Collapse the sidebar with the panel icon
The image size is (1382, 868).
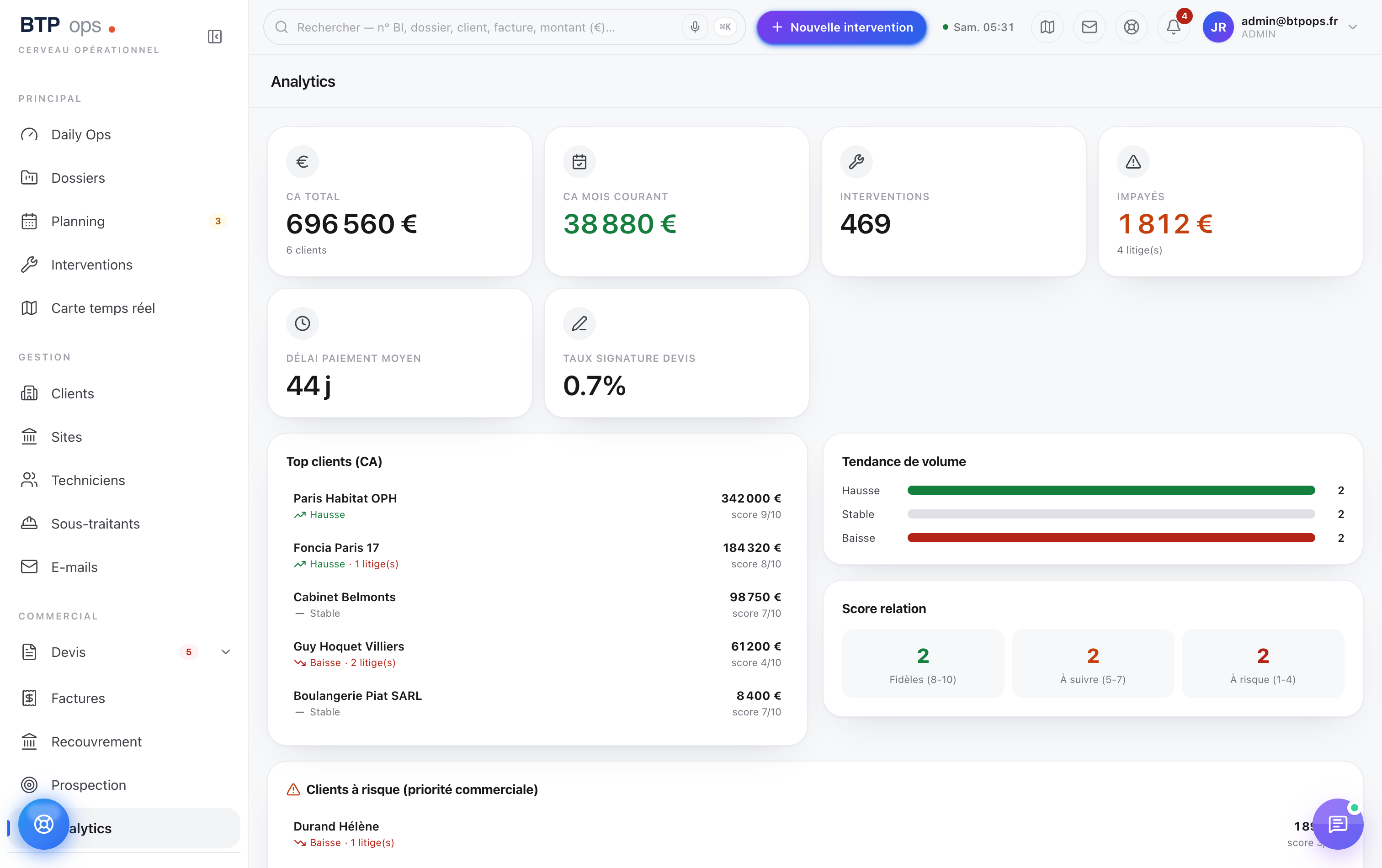(x=215, y=37)
